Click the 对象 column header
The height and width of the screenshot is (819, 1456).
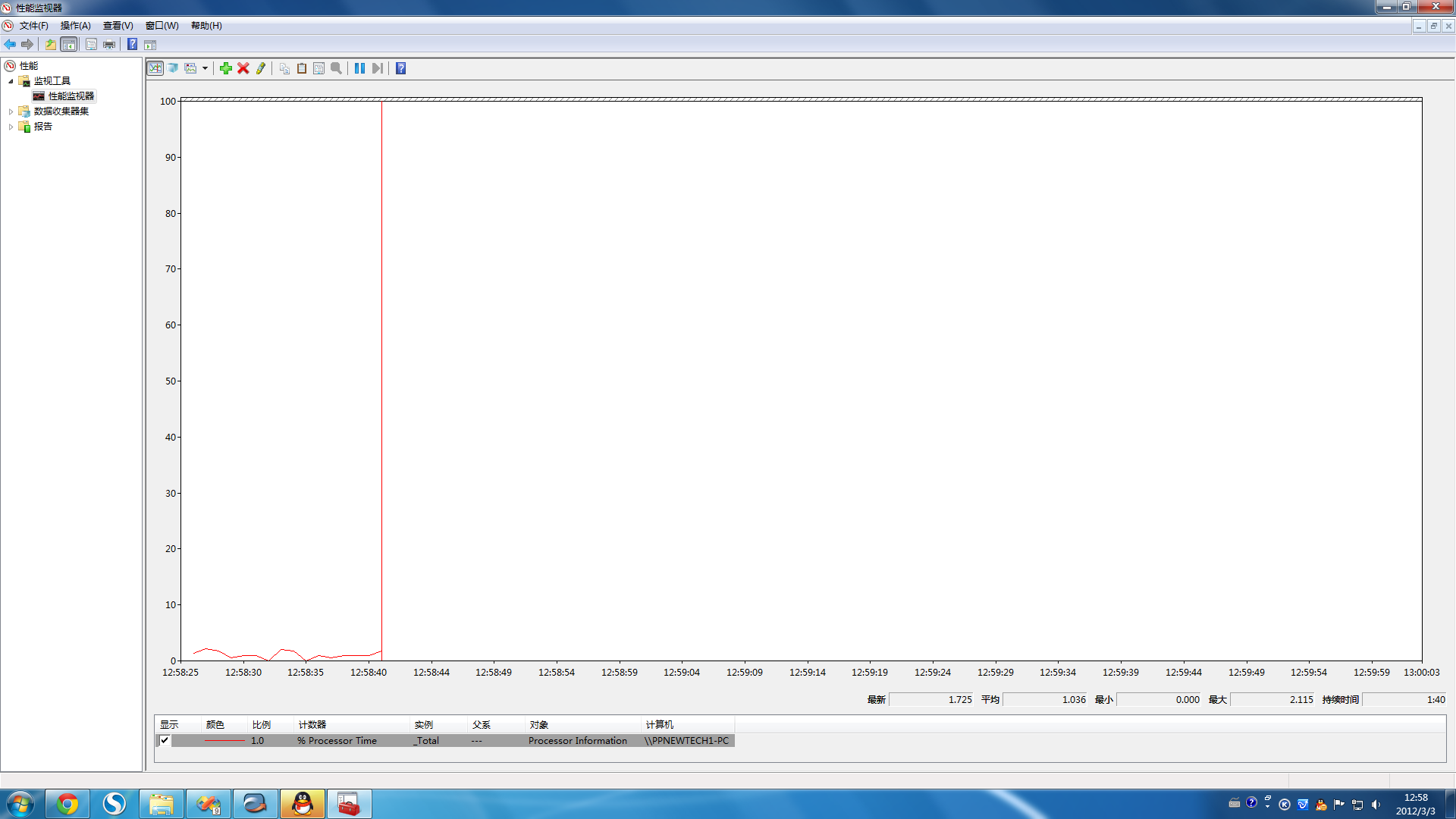point(583,724)
